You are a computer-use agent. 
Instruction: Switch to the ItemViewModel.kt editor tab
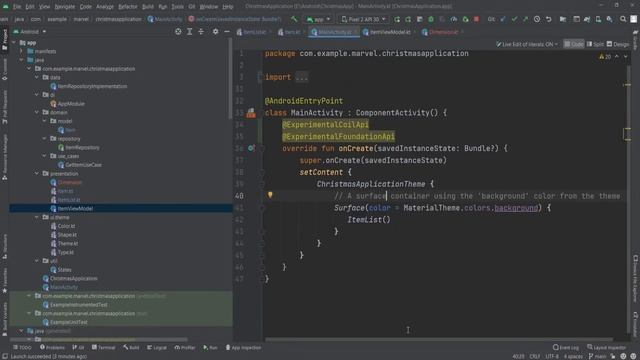pyautogui.click(x=387, y=32)
